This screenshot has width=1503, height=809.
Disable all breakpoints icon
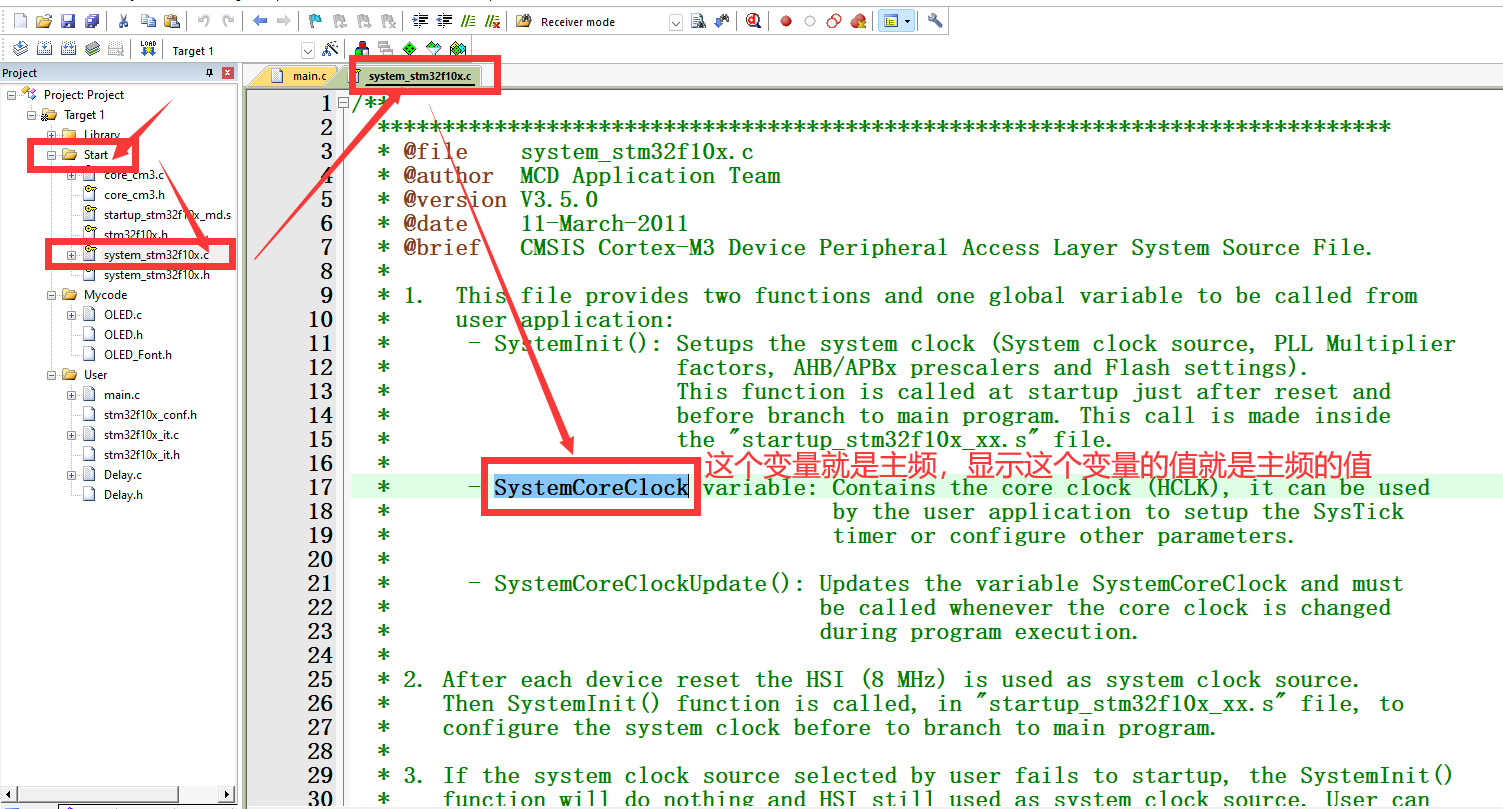(x=834, y=21)
